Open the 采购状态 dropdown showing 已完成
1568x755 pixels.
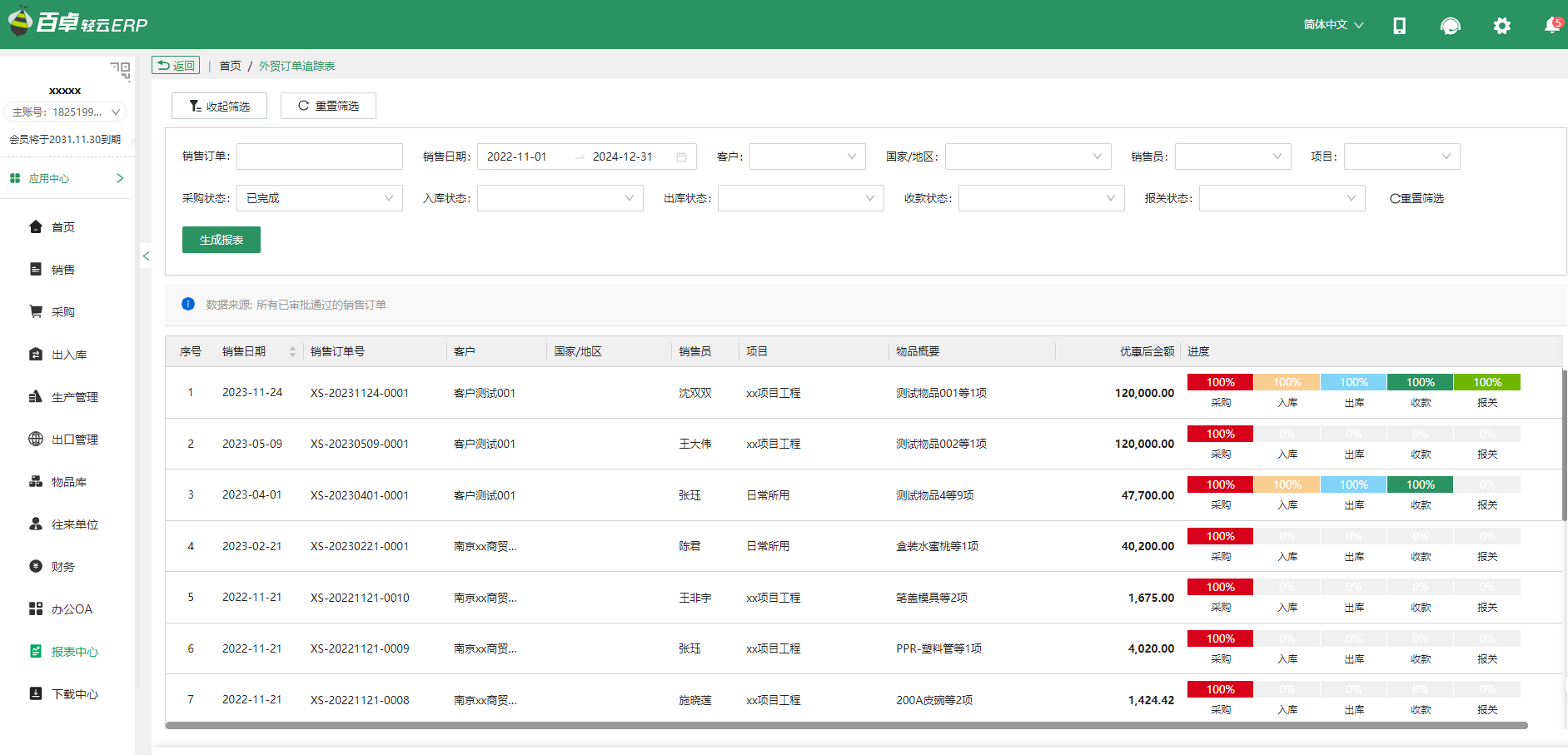[x=319, y=198]
